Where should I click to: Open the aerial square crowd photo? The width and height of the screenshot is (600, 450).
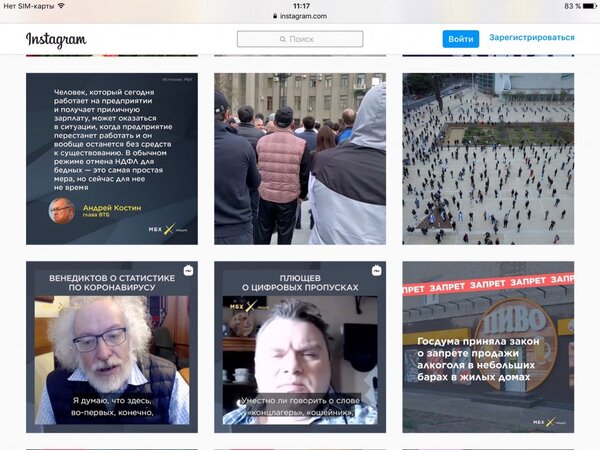pyautogui.click(x=488, y=158)
